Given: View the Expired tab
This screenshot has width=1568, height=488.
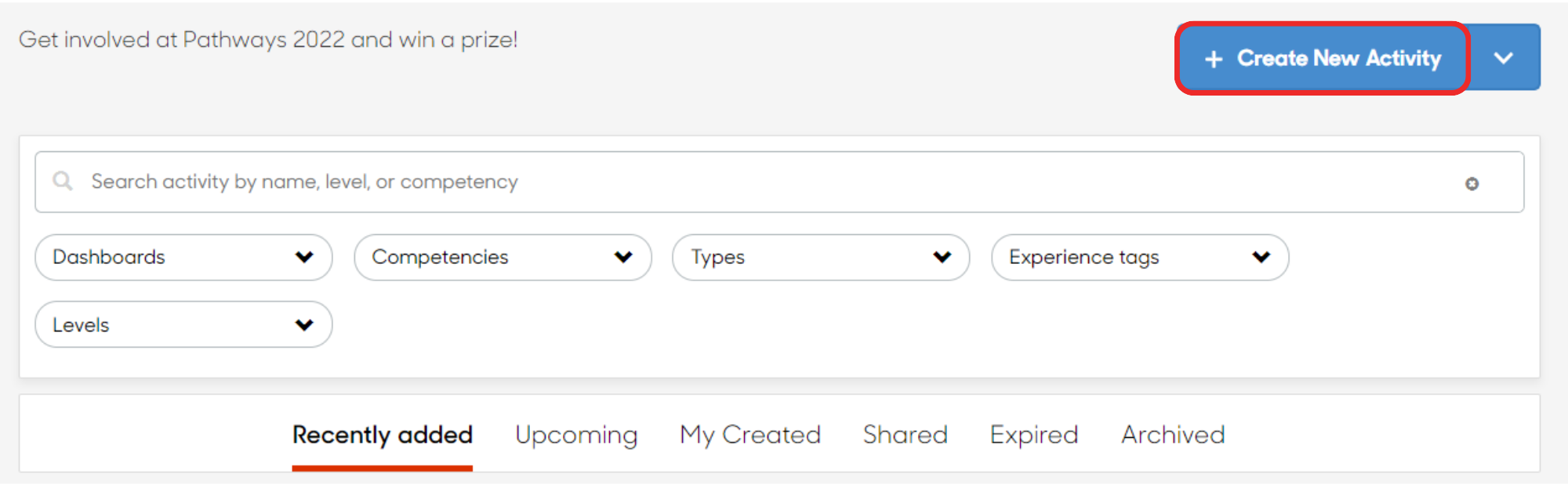Looking at the screenshot, I should (1033, 436).
